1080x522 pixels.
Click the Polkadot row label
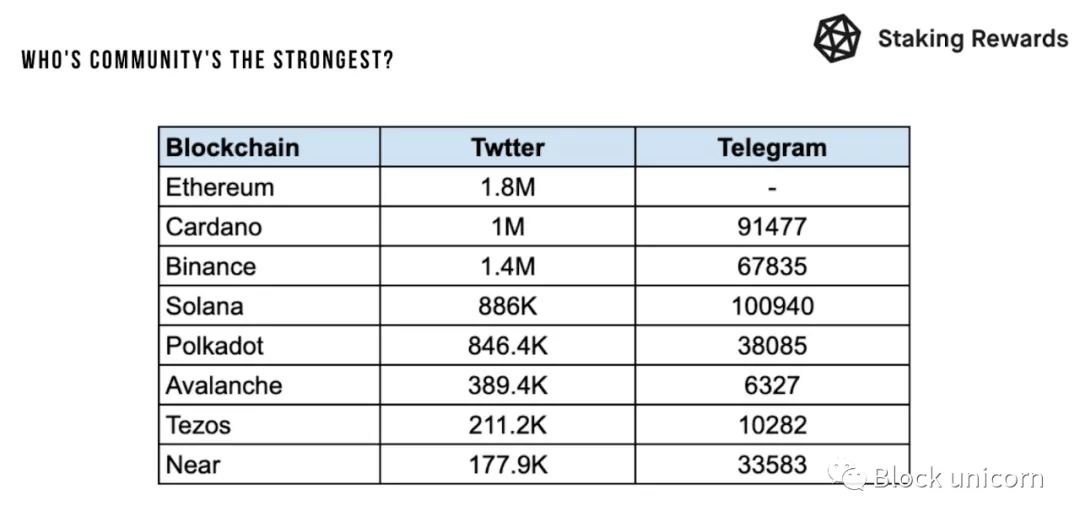[x=215, y=345]
